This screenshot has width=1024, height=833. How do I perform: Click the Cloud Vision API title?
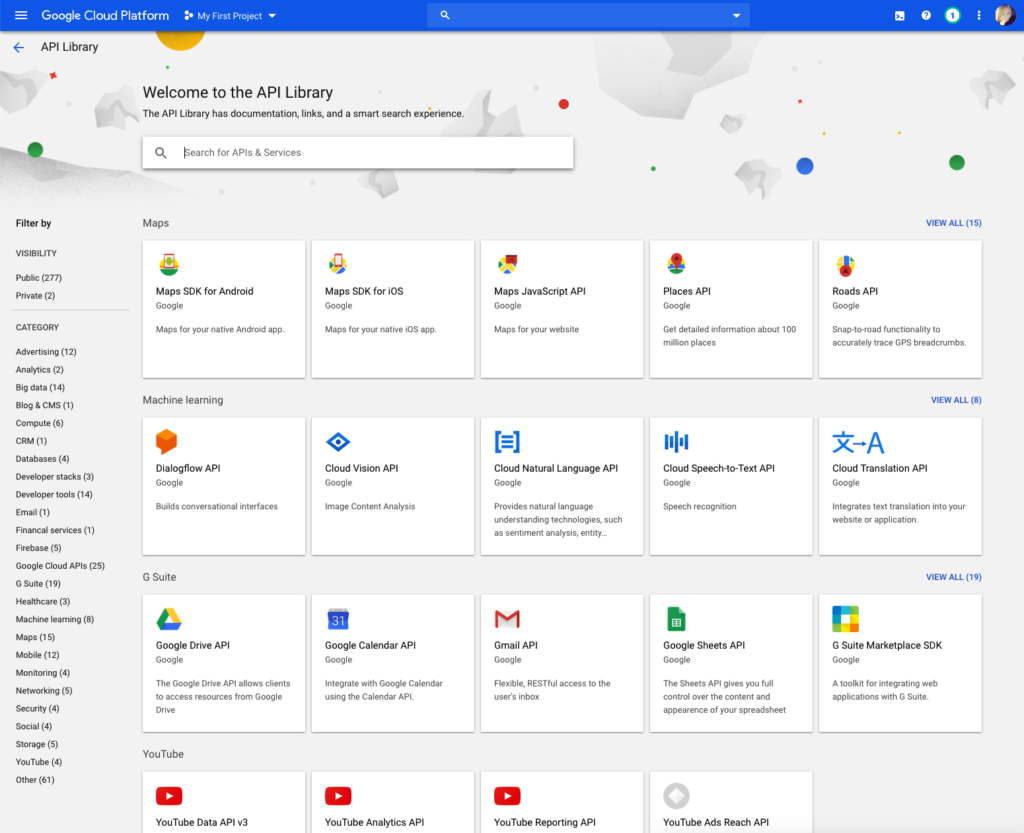pyautogui.click(x=361, y=468)
